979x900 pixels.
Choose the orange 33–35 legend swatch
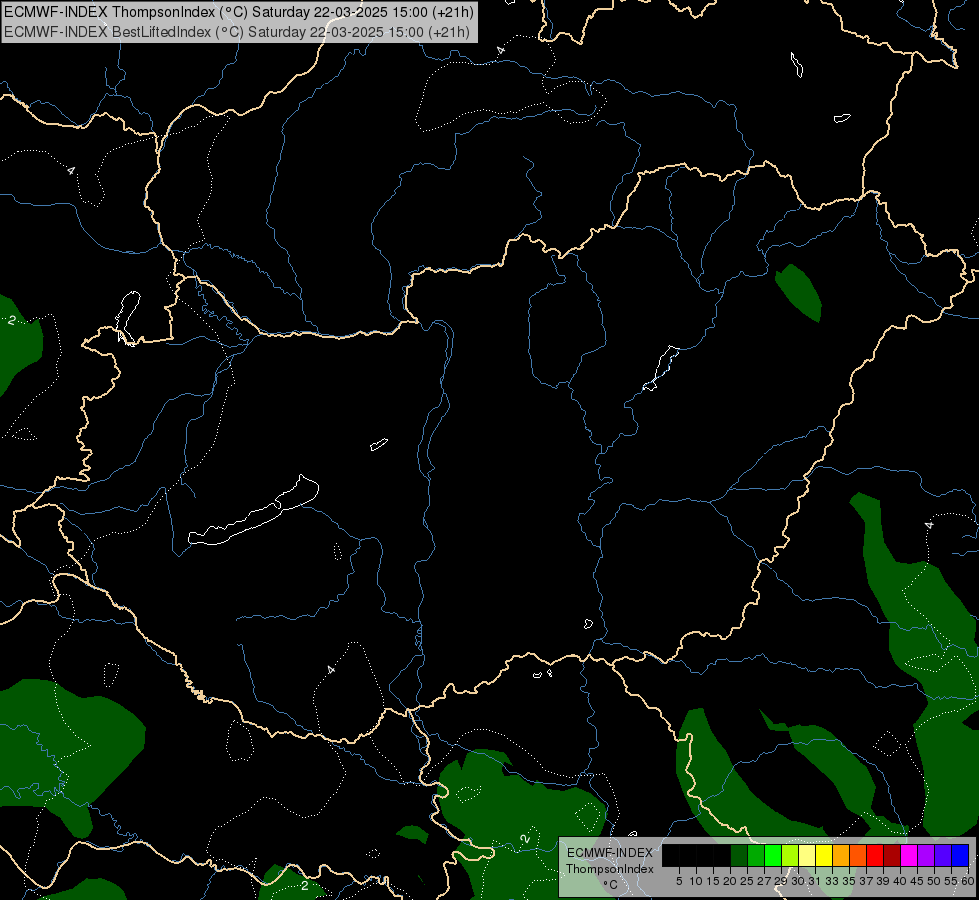click(841, 856)
